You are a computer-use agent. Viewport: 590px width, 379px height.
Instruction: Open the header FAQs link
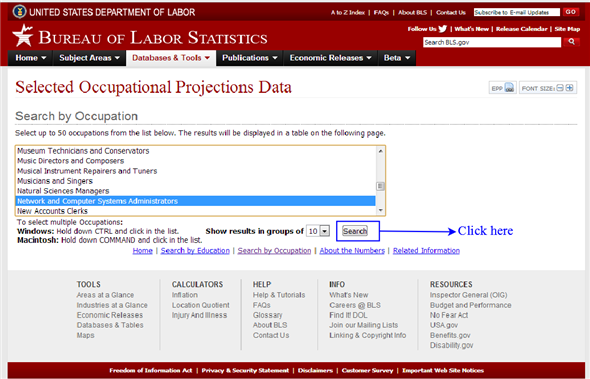[381, 12]
